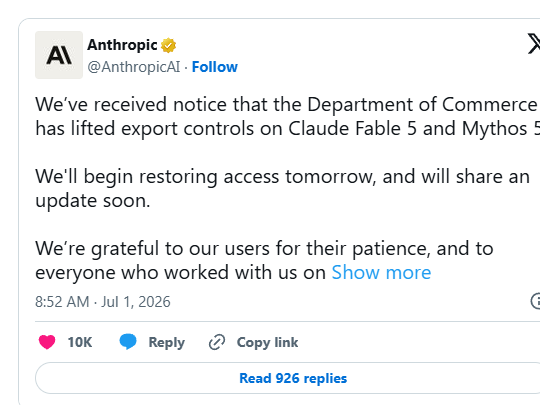The width and height of the screenshot is (540, 405).
Task: Click the Anthropic profile avatar
Action: (59, 55)
